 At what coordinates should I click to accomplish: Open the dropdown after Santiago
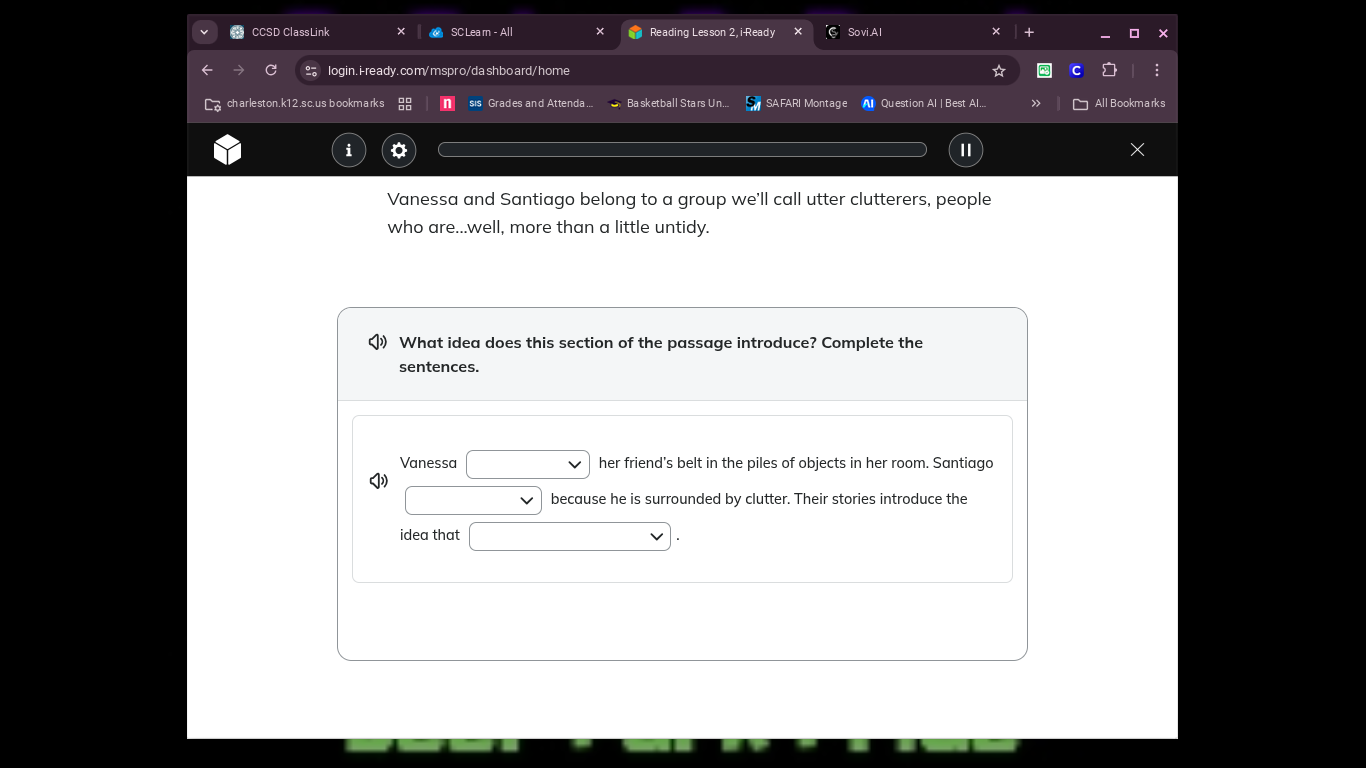pos(473,500)
